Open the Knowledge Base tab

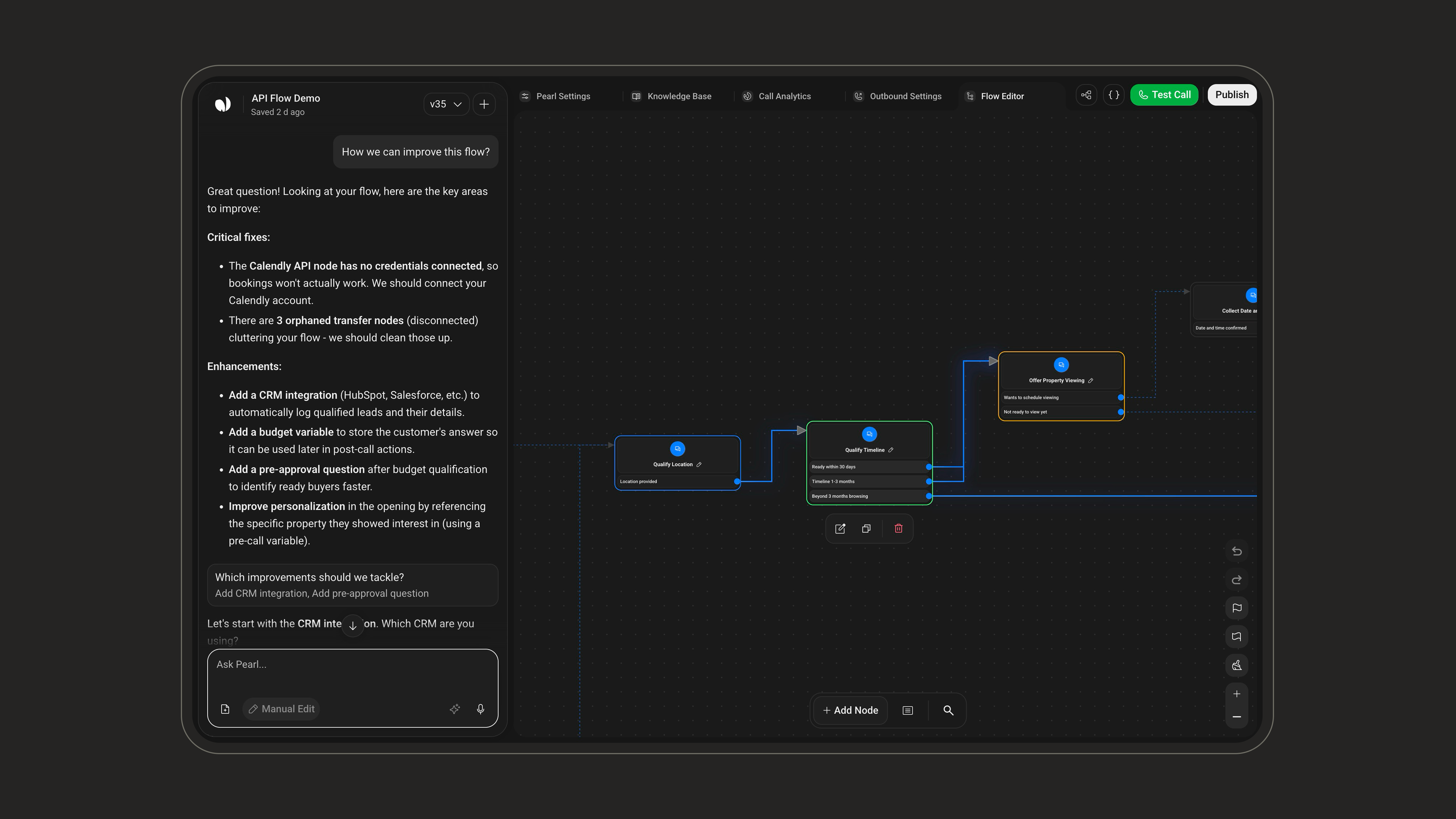(x=671, y=96)
